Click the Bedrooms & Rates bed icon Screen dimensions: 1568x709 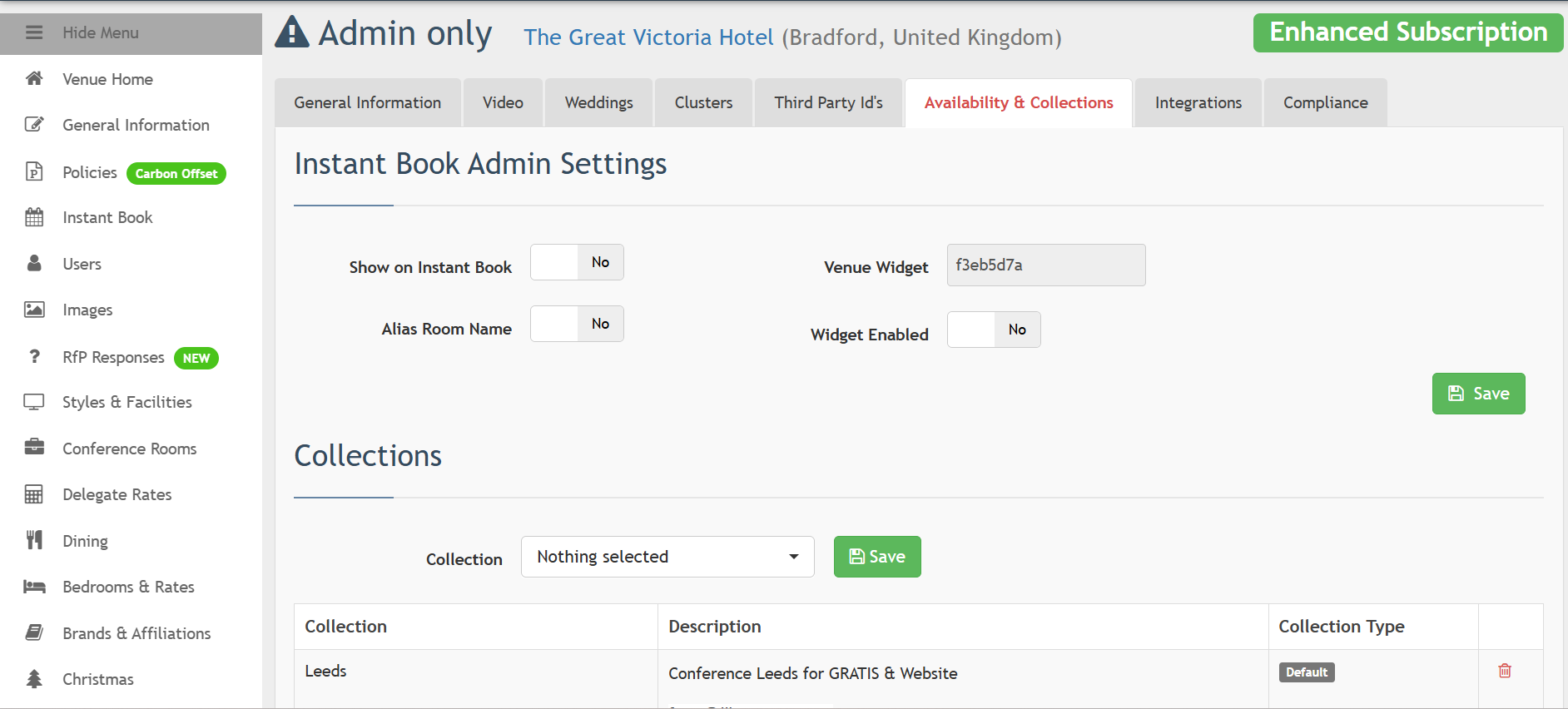coord(34,587)
